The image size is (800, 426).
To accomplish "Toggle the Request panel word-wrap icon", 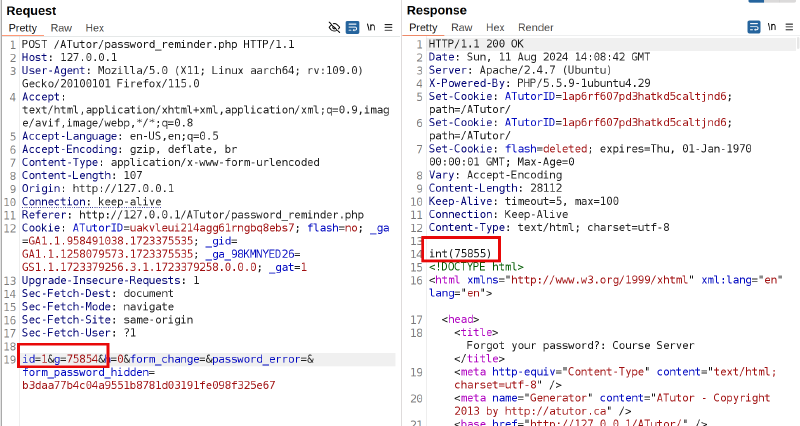I will pos(353,28).
